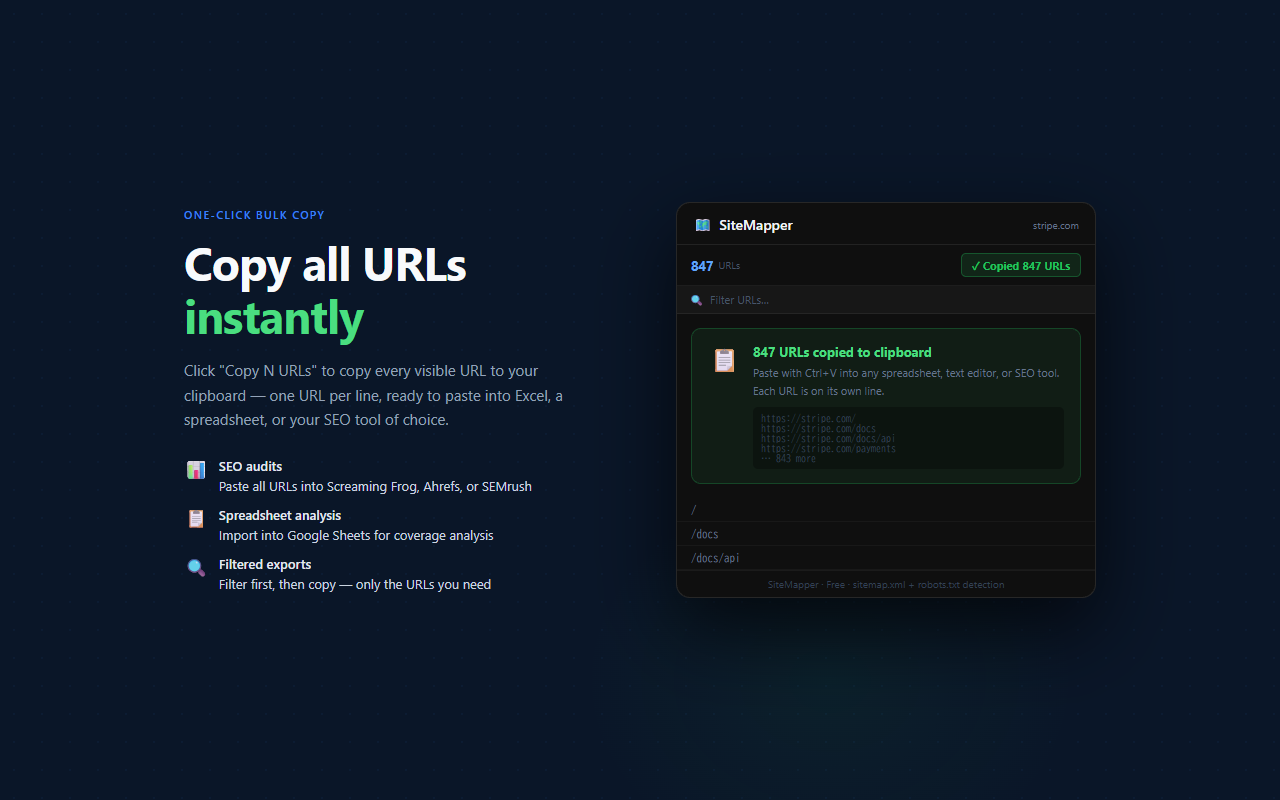Click the paragraph starting "Click Copy N URLs"
The image size is (1280, 800).
pyautogui.click(x=373, y=395)
